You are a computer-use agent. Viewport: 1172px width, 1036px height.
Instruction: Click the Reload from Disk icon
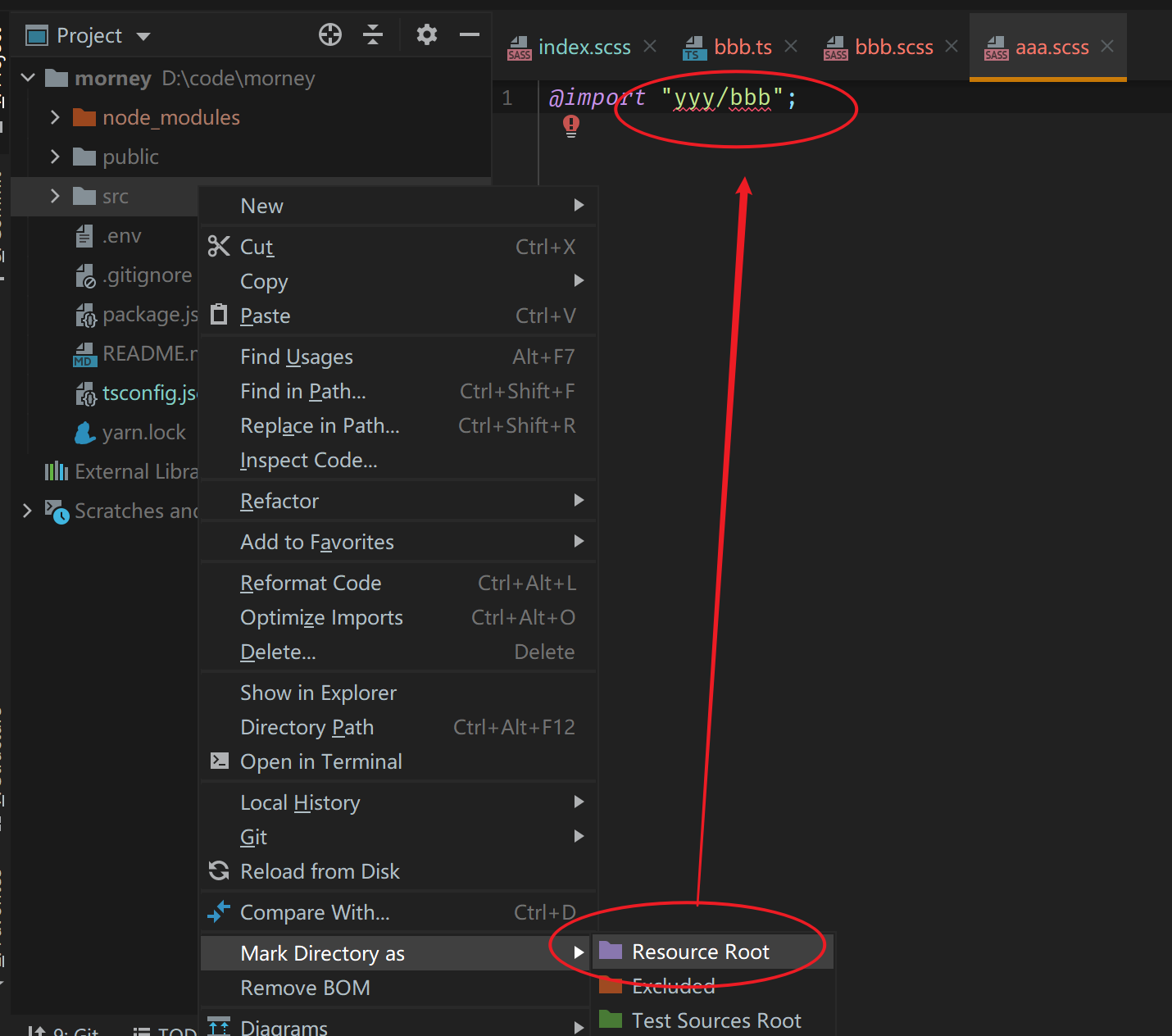tap(219, 870)
